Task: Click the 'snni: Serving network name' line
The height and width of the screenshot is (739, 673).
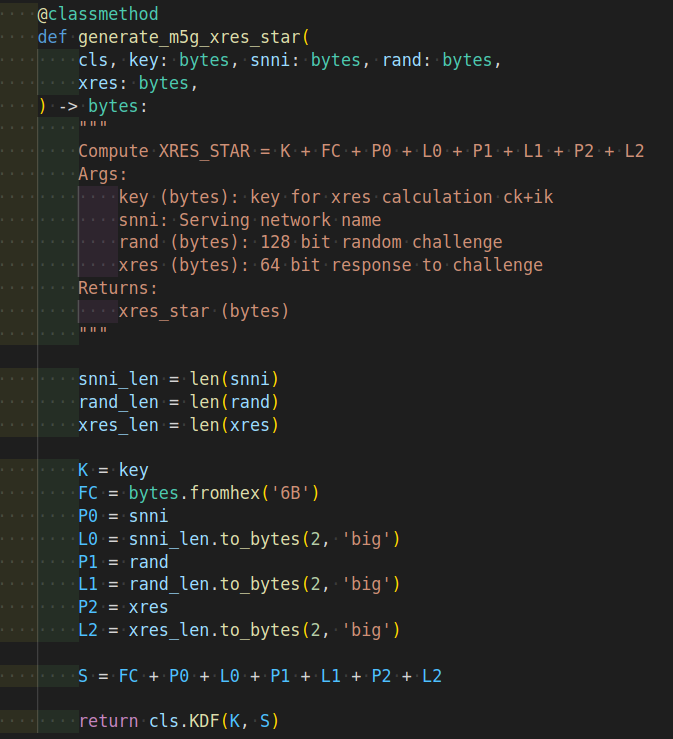Action: (x=250, y=220)
